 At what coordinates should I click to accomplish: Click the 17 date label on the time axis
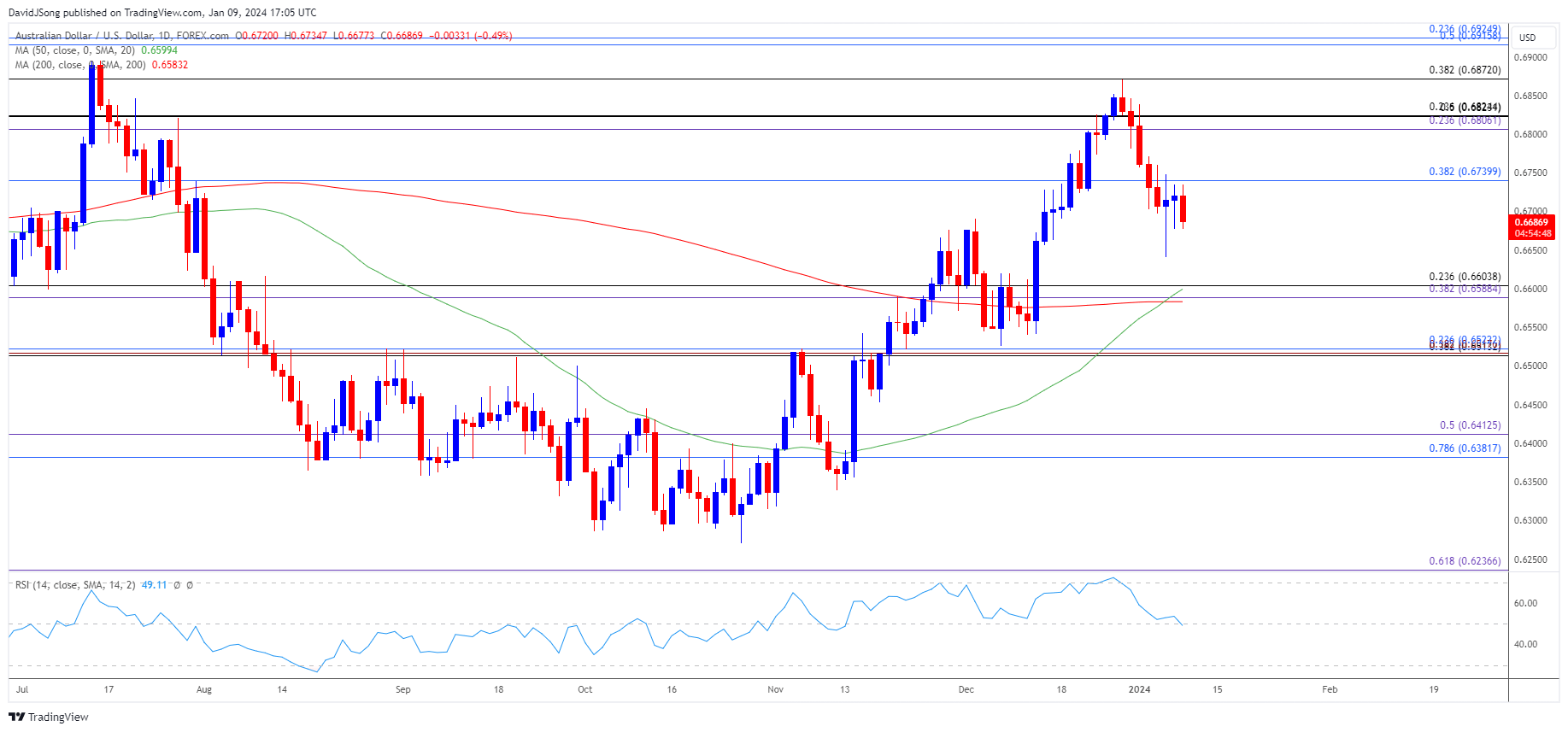tap(109, 689)
